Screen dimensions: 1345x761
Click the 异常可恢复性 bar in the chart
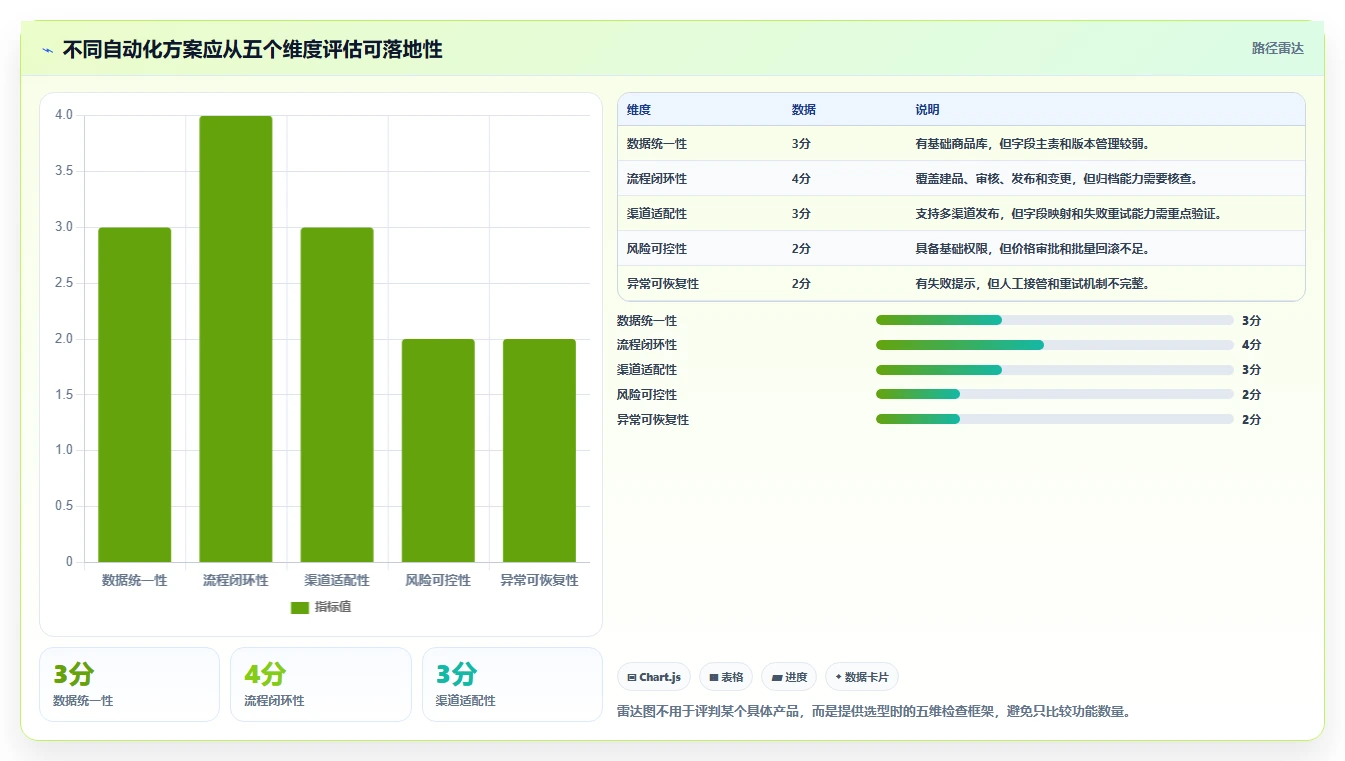539,450
